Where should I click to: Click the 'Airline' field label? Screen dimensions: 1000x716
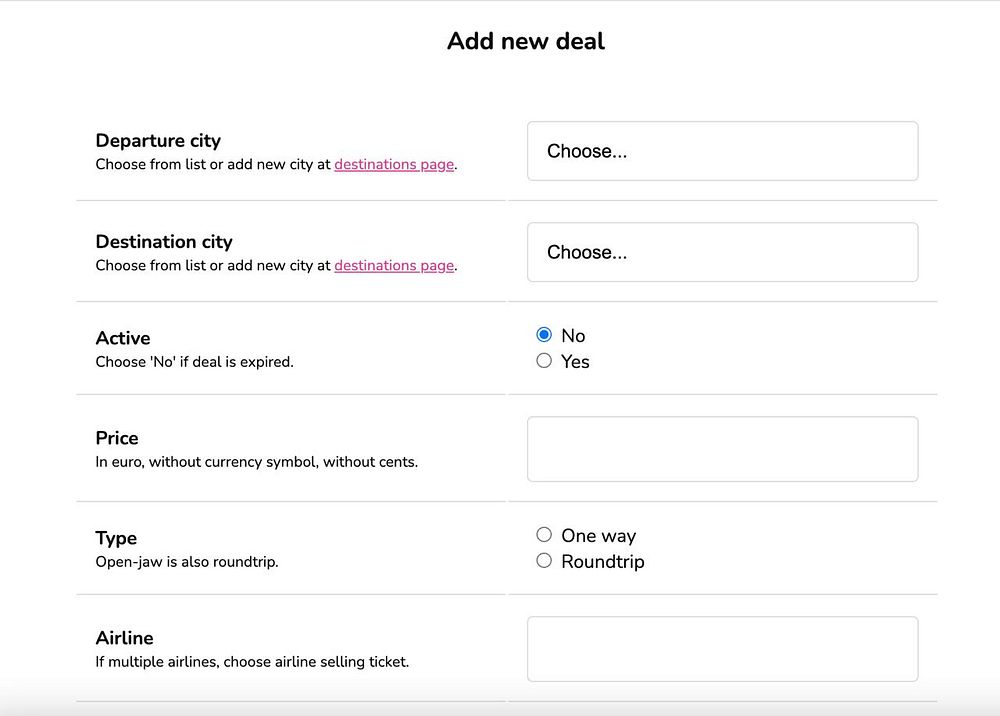[x=124, y=638]
